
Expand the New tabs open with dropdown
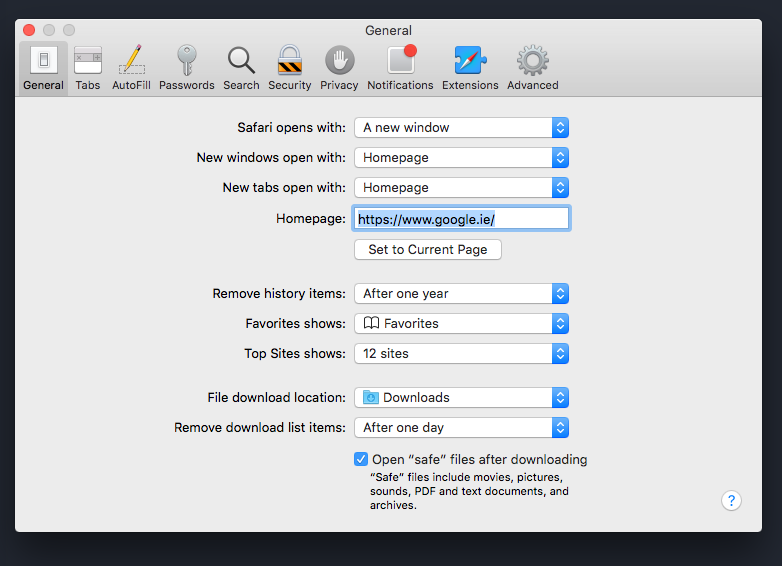pyautogui.click(x=461, y=188)
